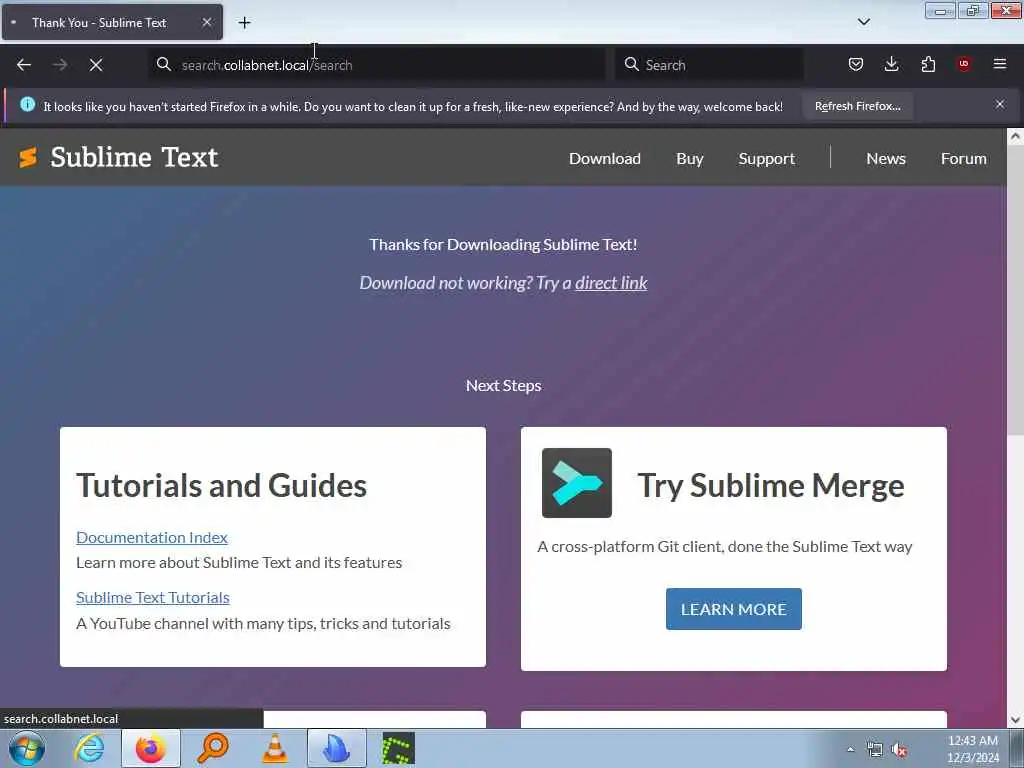Click the Sublime Text logo icon
This screenshot has width=1024, height=768.
click(27, 157)
